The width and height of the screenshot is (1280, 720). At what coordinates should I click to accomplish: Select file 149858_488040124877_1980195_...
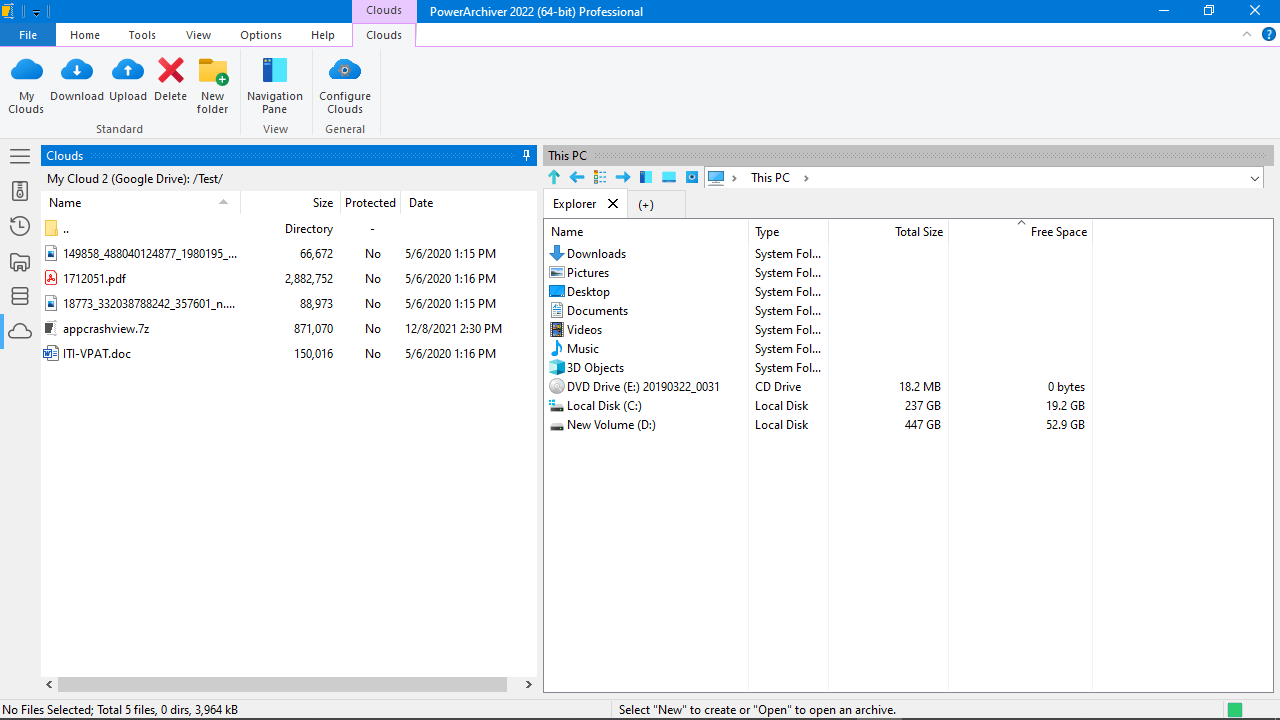(290, 254)
